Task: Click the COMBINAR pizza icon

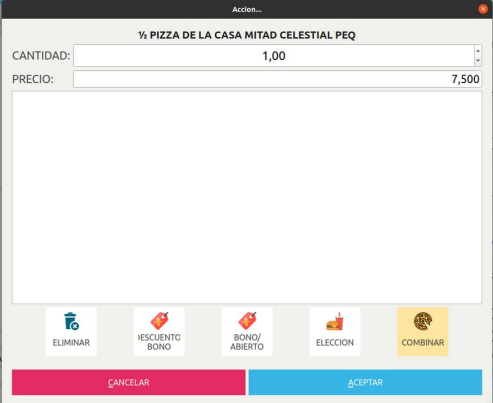Action: 423,321
